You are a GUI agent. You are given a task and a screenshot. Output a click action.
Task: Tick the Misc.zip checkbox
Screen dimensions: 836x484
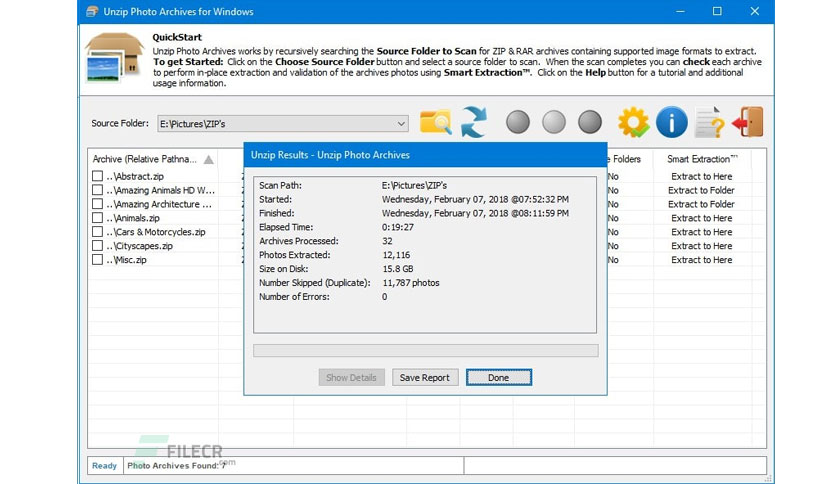coord(98,260)
